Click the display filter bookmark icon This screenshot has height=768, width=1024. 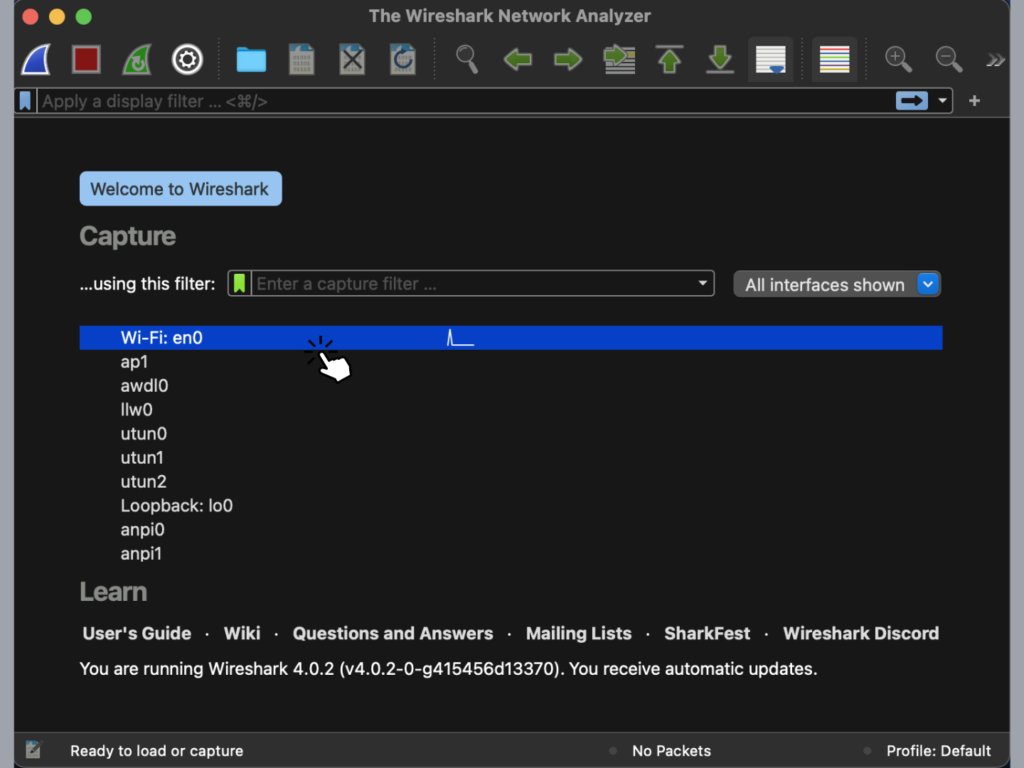click(x=26, y=101)
